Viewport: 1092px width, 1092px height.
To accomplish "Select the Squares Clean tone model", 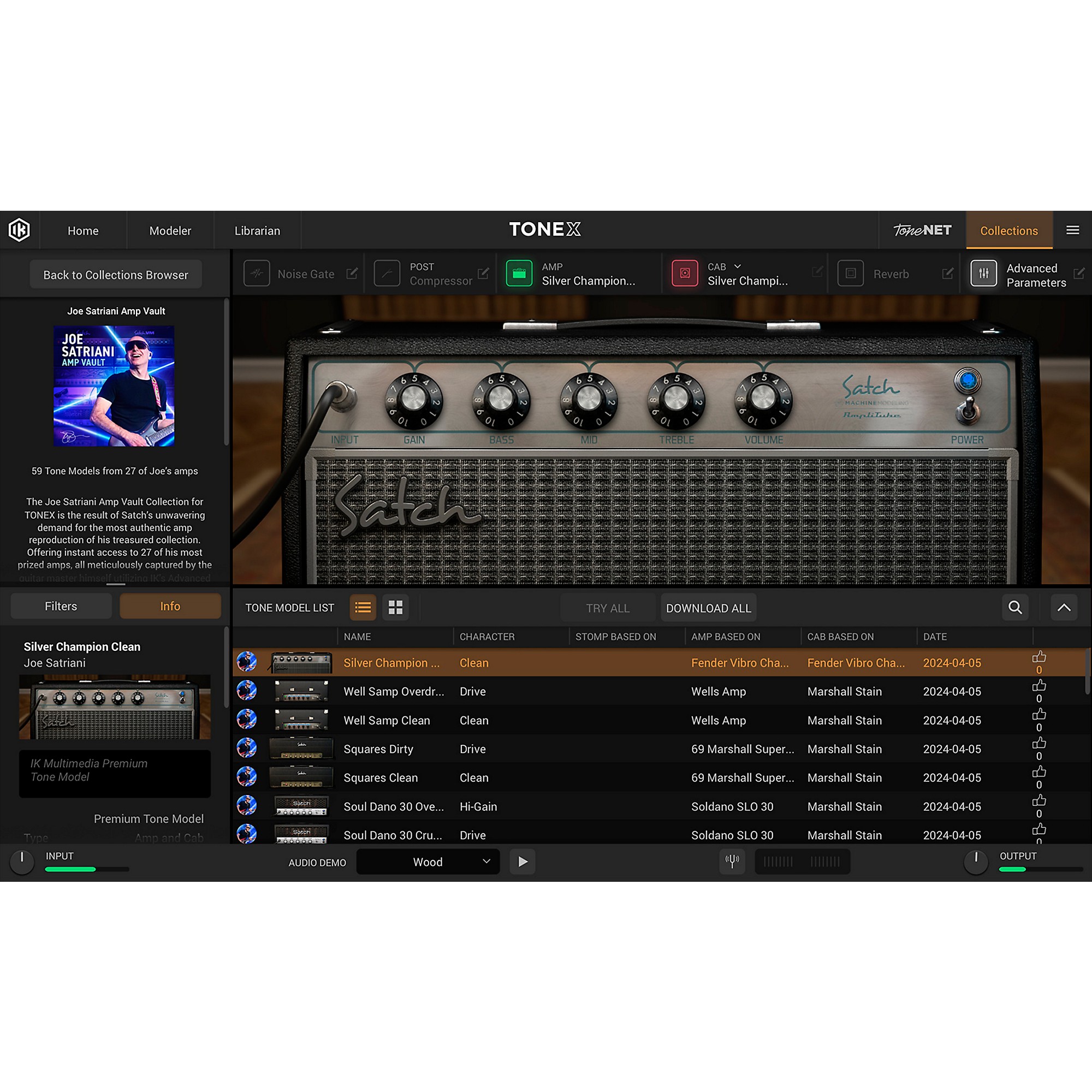I will click(658, 778).
